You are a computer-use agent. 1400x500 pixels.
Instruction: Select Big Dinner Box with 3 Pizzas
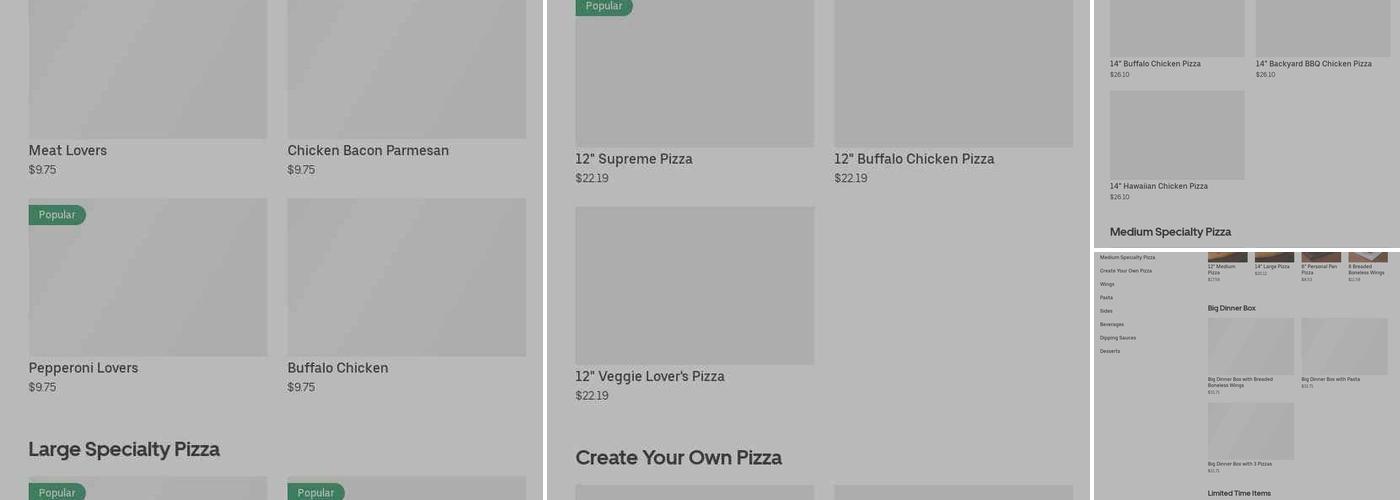pyautogui.click(x=1250, y=431)
